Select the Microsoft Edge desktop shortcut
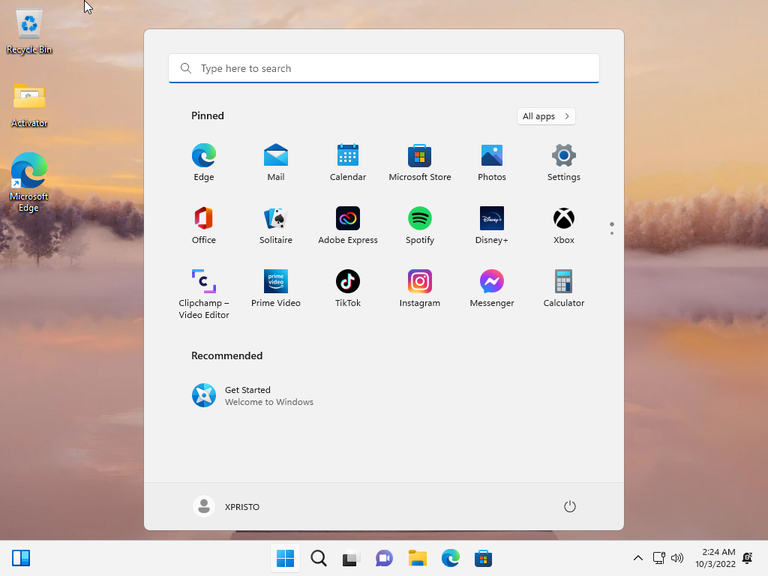The height and width of the screenshot is (576, 768). (x=29, y=182)
